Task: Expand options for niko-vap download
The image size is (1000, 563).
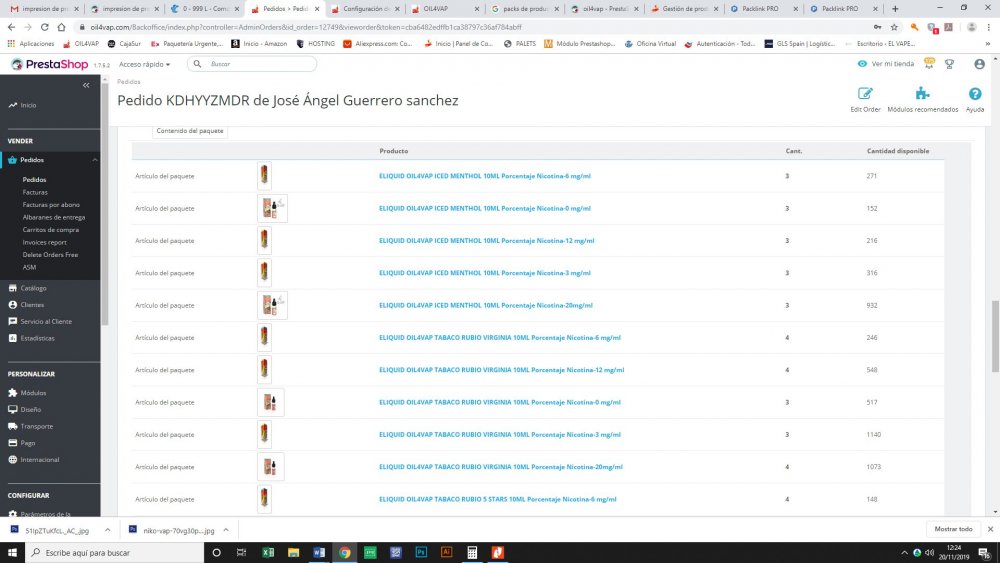Action: (226, 530)
